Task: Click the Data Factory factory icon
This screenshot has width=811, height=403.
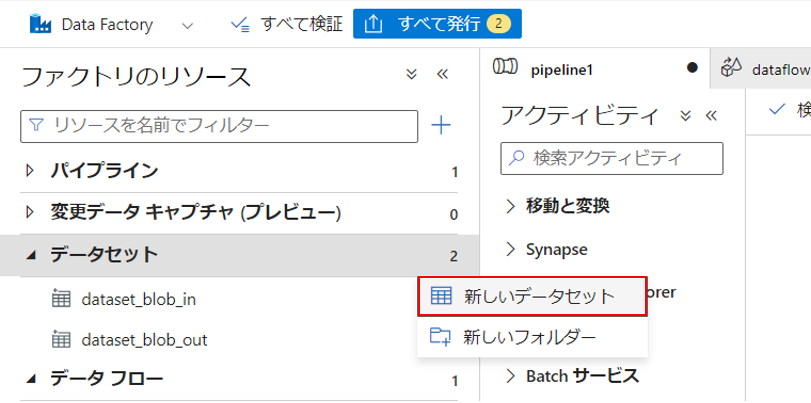Action: click(x=40, y=24)
